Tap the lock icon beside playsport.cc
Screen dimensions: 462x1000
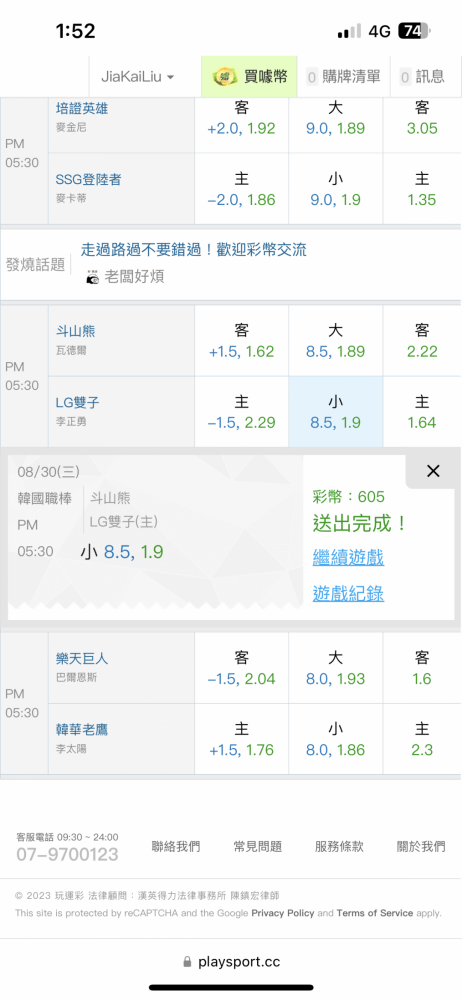(187, 961)
